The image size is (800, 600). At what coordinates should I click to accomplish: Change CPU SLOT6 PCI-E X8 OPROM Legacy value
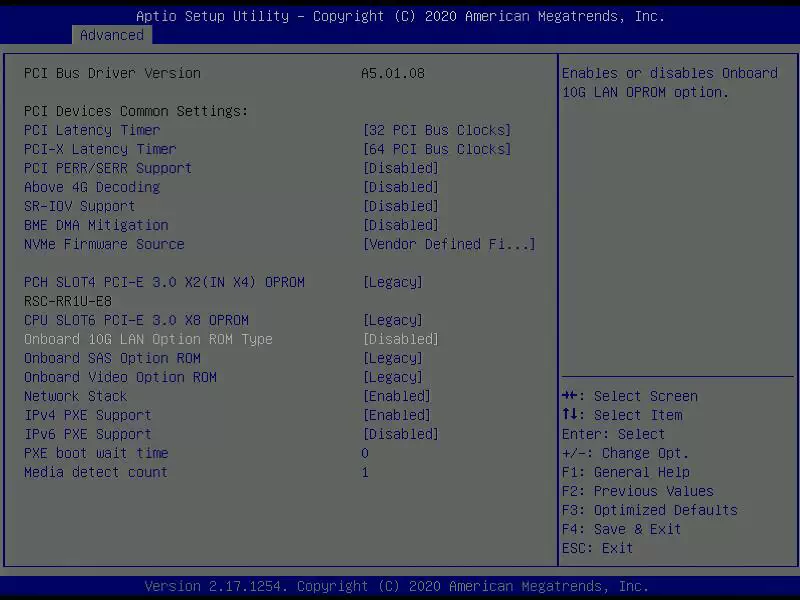393,320
